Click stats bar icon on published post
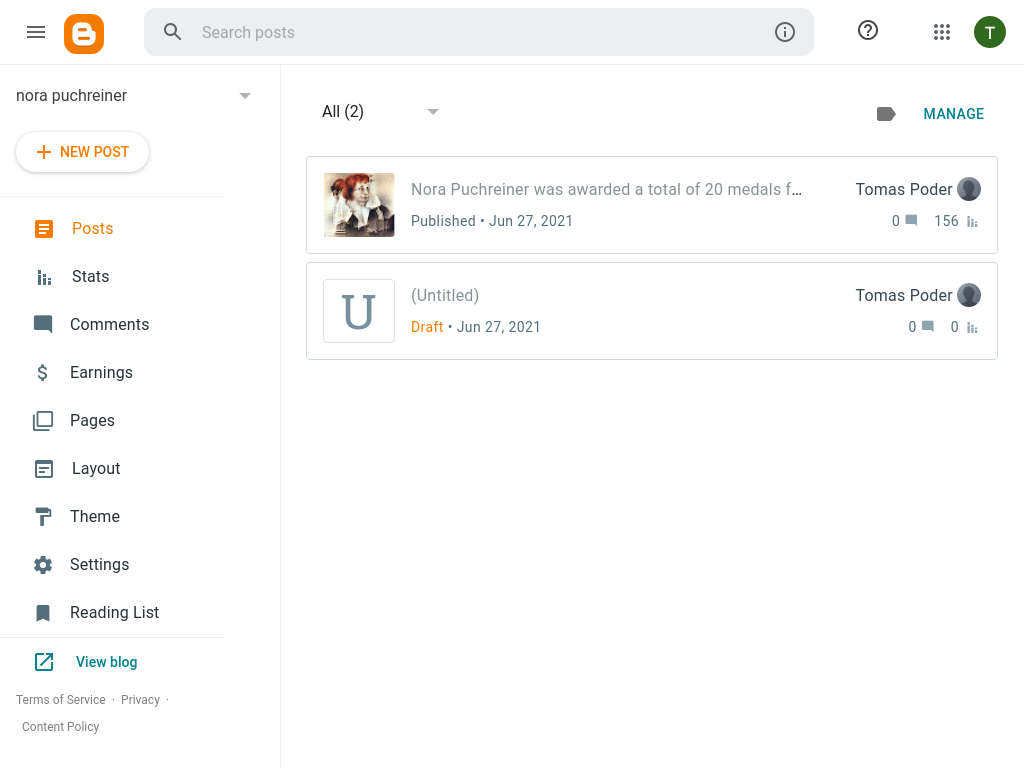Viewport: 1024px width, 768px height. (x=972, y=221)
